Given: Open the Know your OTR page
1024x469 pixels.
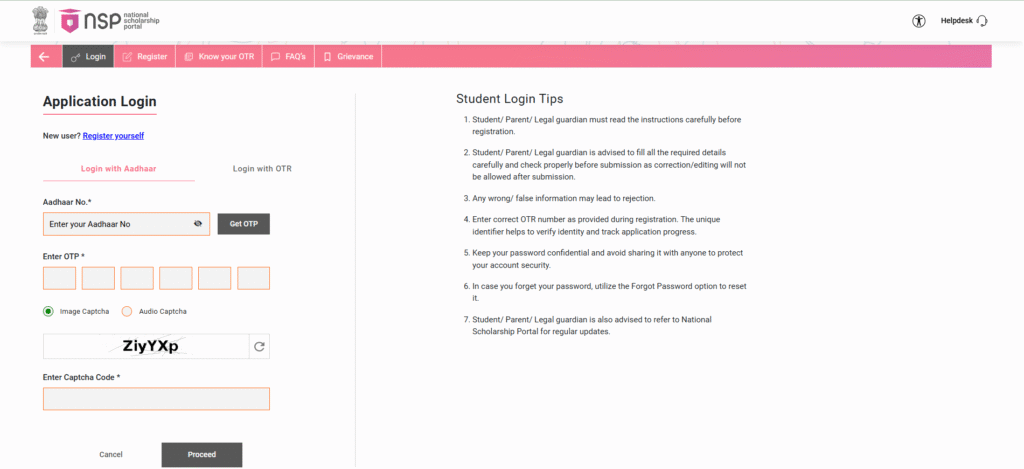Looking at the screenshot, I should point(219,57).
